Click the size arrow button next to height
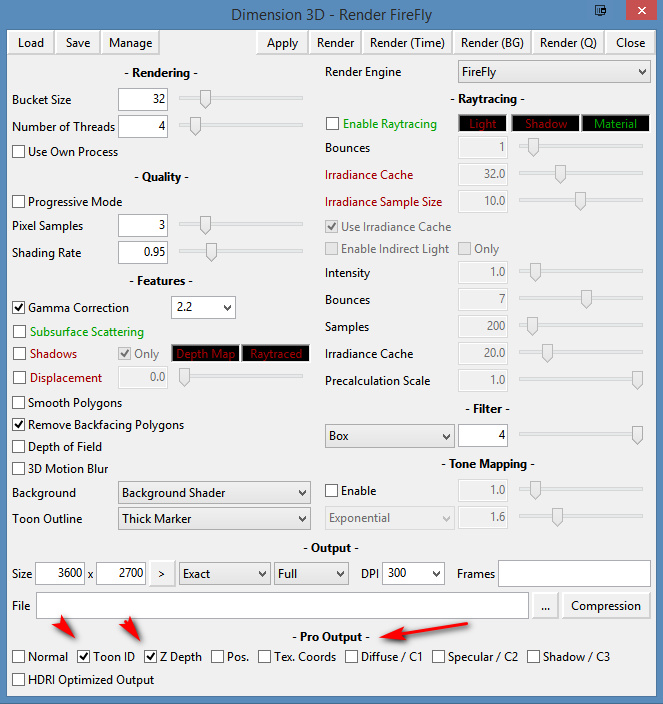Screen dimensions: 663x704 (162, 574)
